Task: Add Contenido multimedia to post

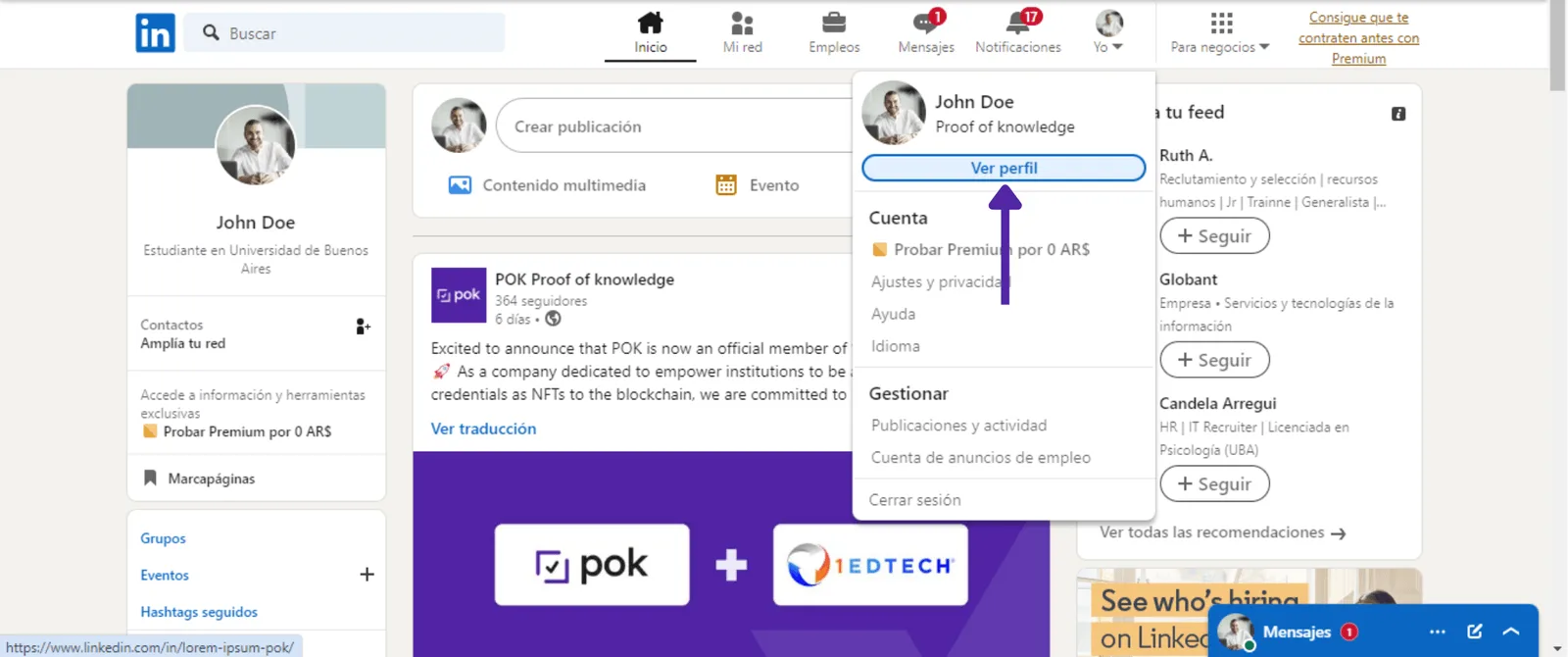Action: pyautogui.click(x=547, y=185)
